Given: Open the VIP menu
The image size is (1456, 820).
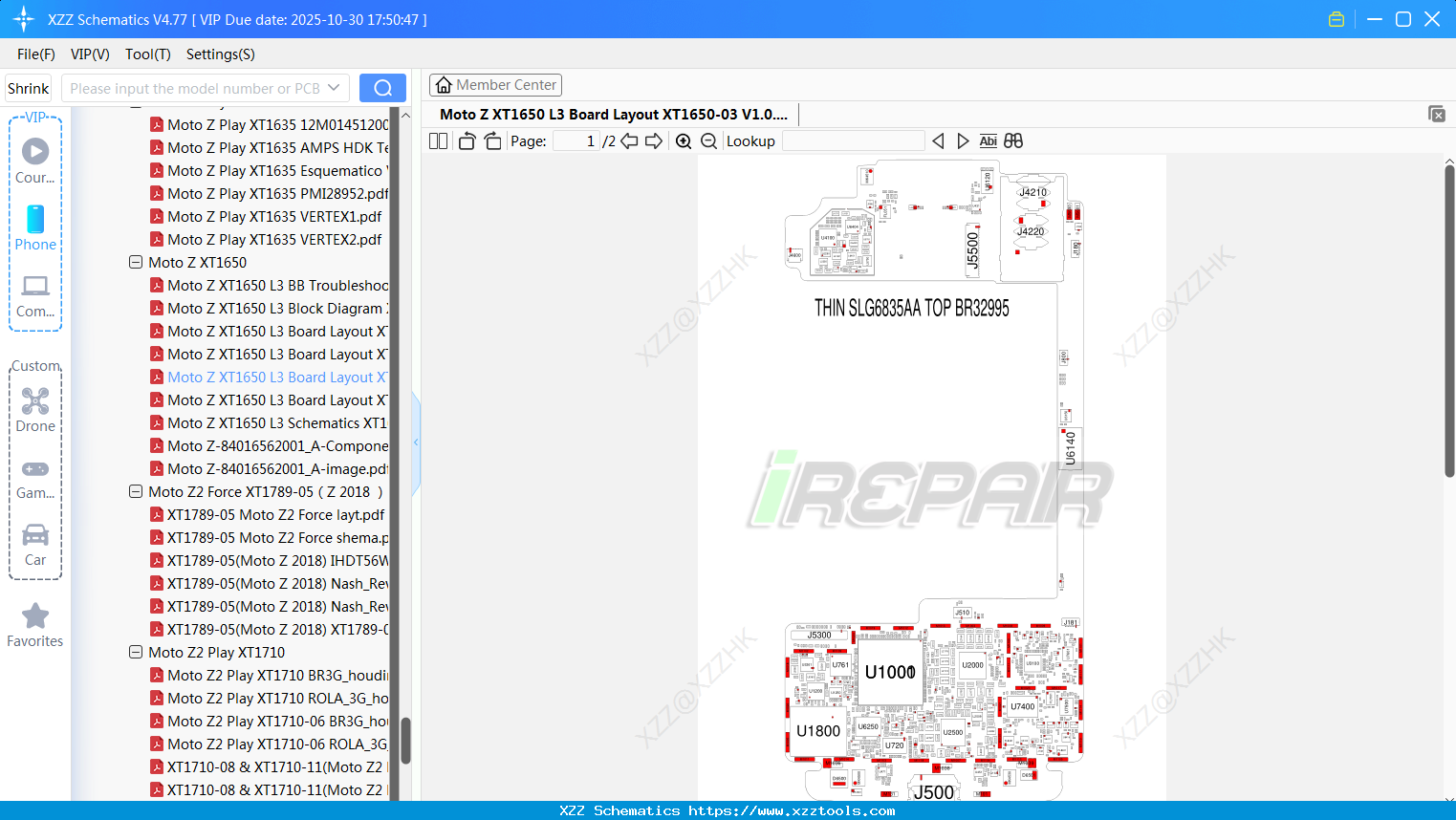Looking at the screenshot, I should coord(89,54).
